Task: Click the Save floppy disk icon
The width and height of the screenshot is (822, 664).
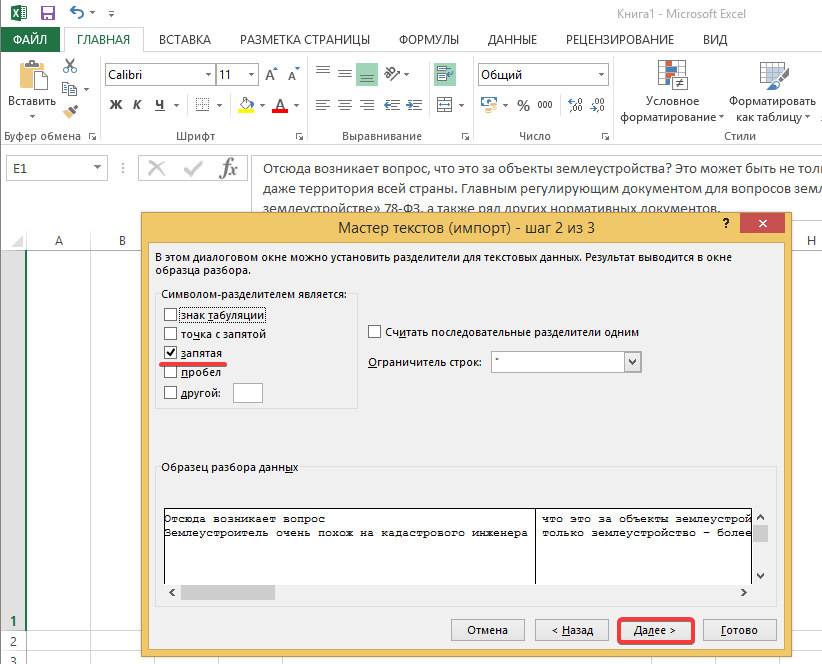Action: point(47,14)
